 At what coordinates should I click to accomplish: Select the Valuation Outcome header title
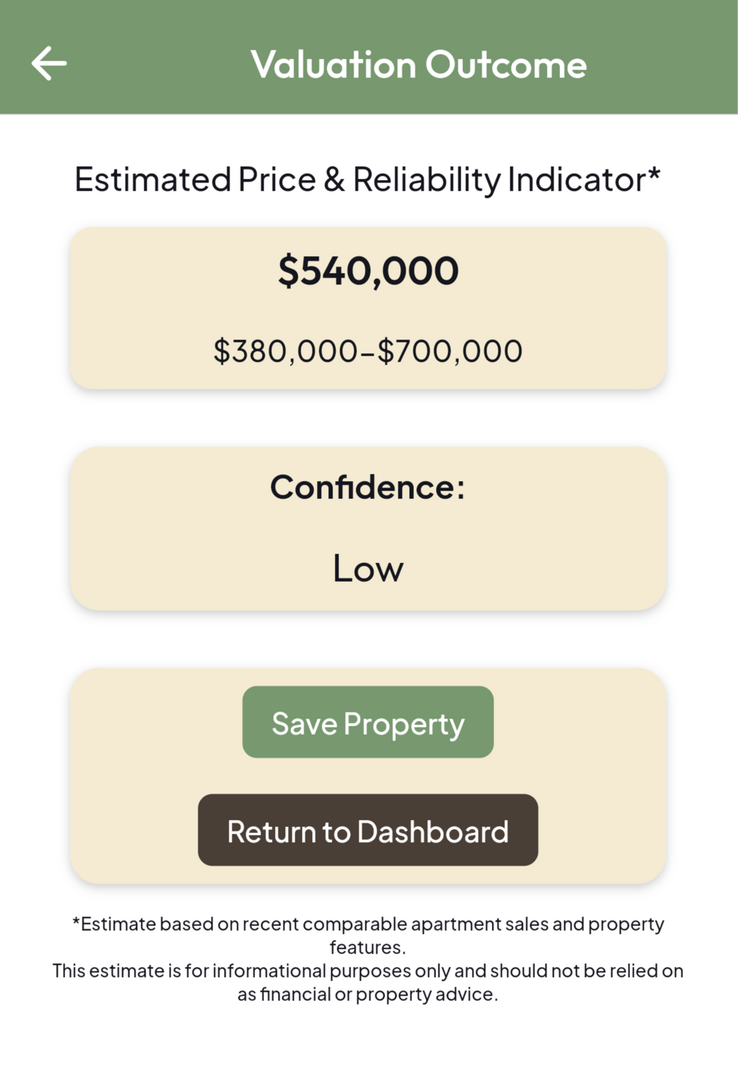[418, 64]
